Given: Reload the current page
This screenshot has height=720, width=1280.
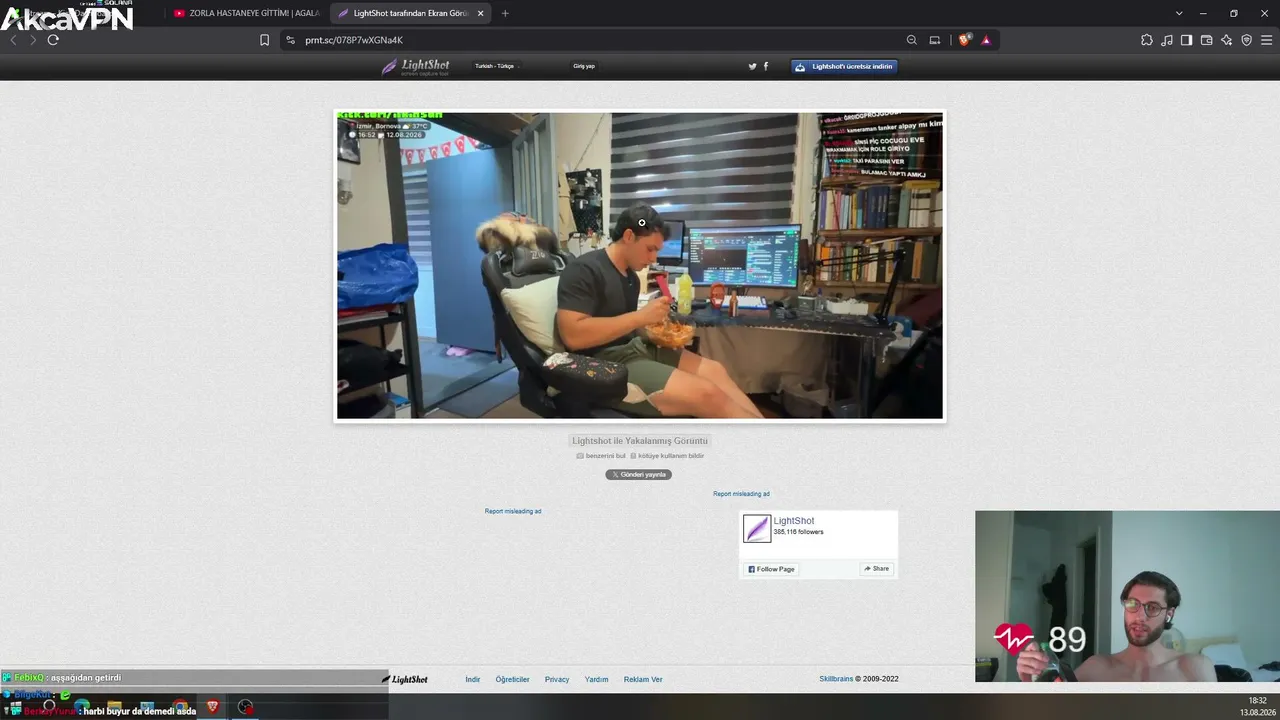Looking at the screenshot, I should [x=53, y=40].
